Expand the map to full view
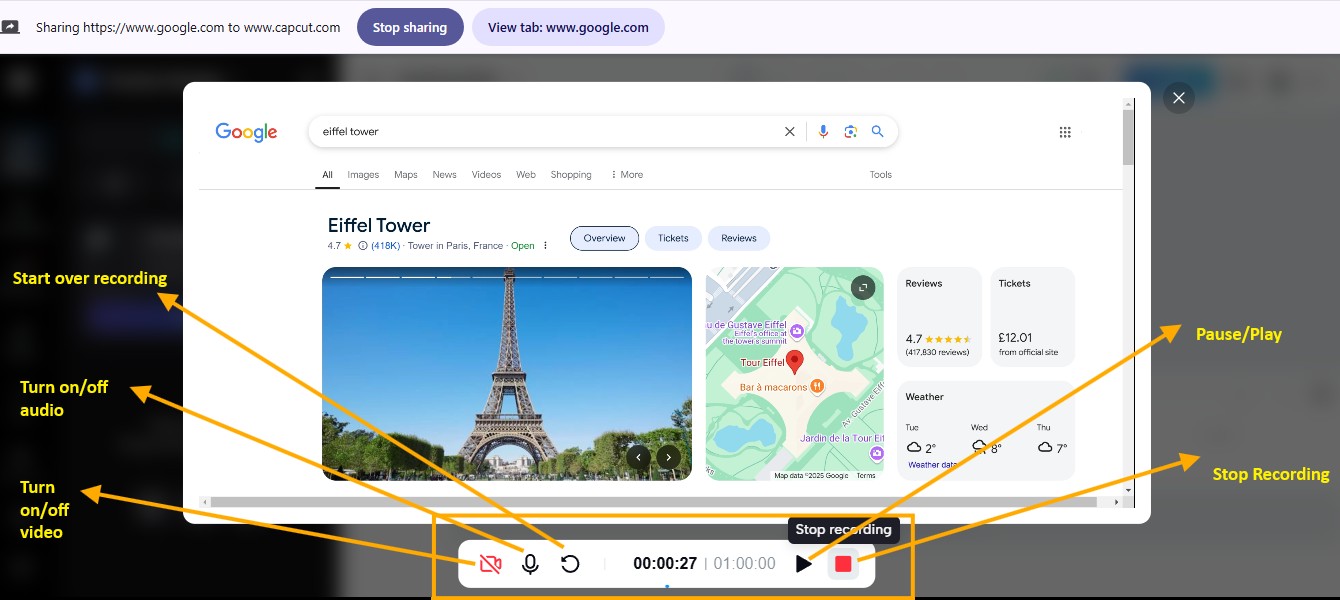Image resolution: width=1340 pixels, height=600 pixels. click(x=863, y=288)
